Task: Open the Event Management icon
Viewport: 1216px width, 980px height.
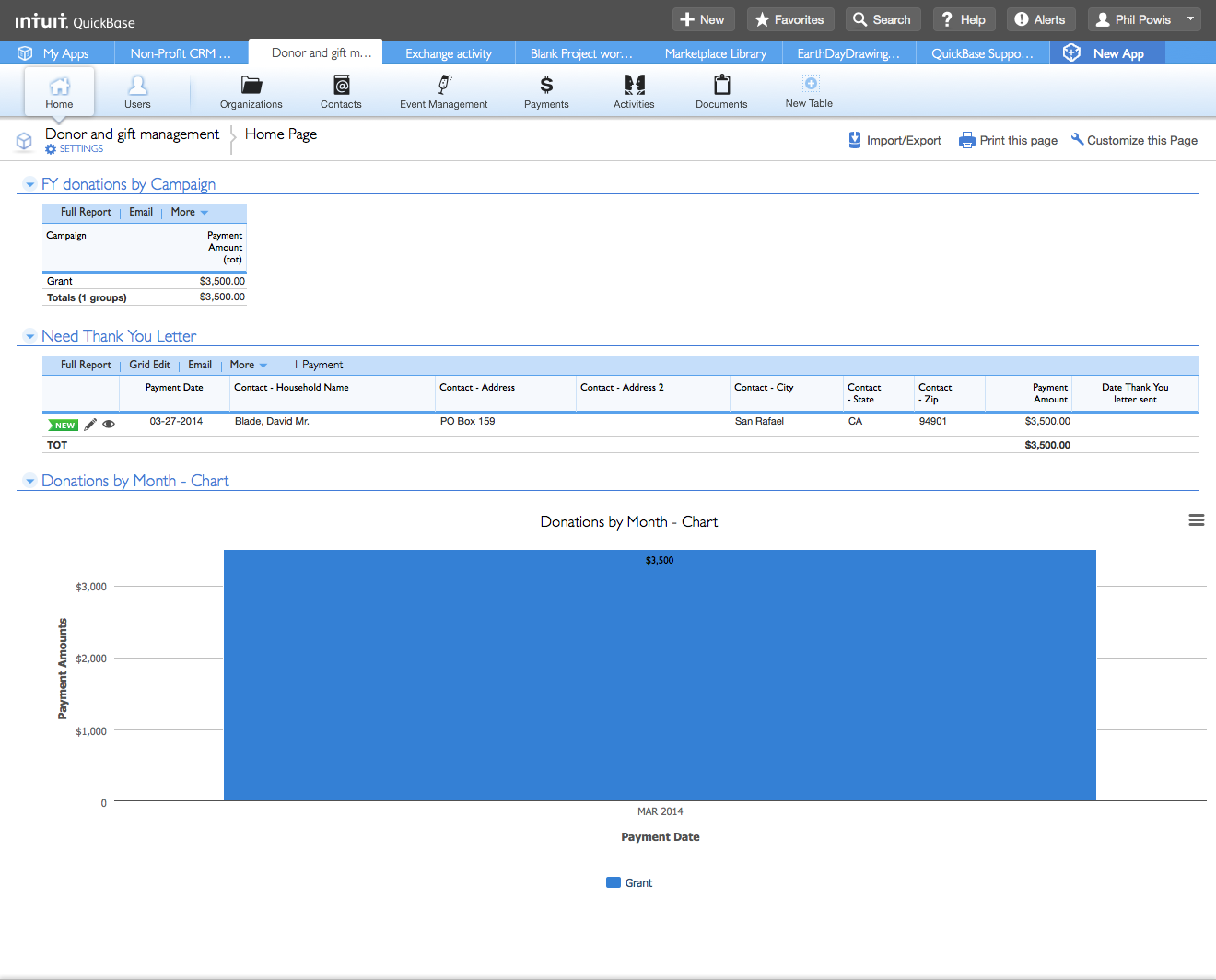Action: pos(444,85)
